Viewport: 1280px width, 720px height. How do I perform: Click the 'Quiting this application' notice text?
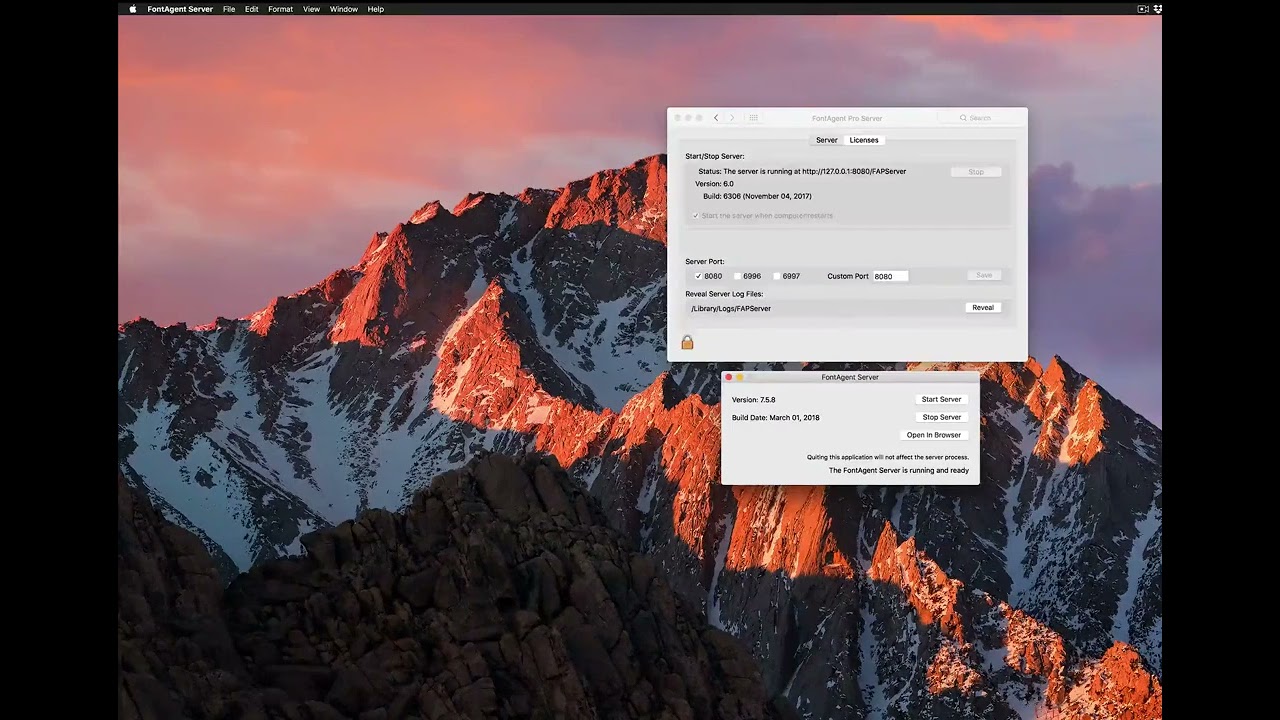pos(888,457)
